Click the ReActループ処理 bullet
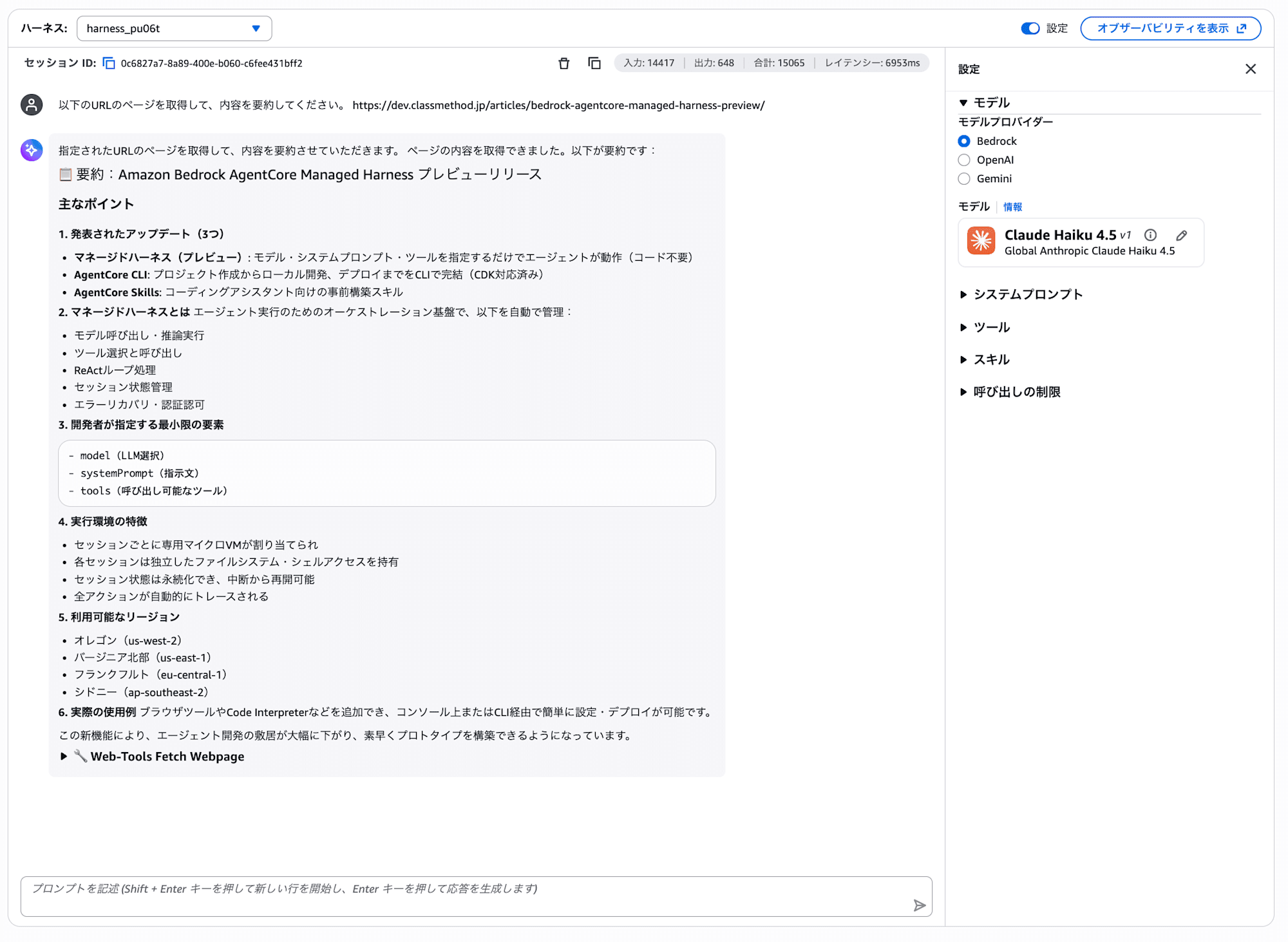This screenshot has width=1288, height=942. click(x=115, y=370)
